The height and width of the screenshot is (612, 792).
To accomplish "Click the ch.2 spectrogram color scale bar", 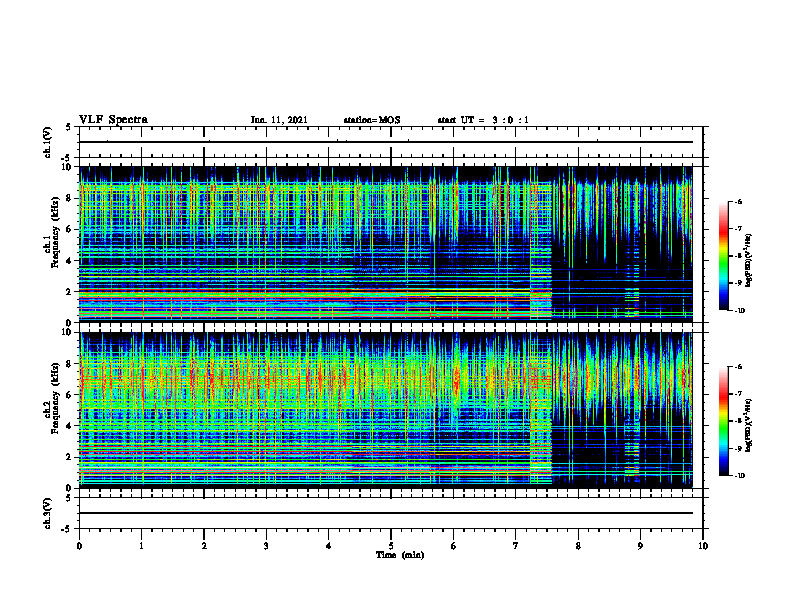I will pos(723,421).
